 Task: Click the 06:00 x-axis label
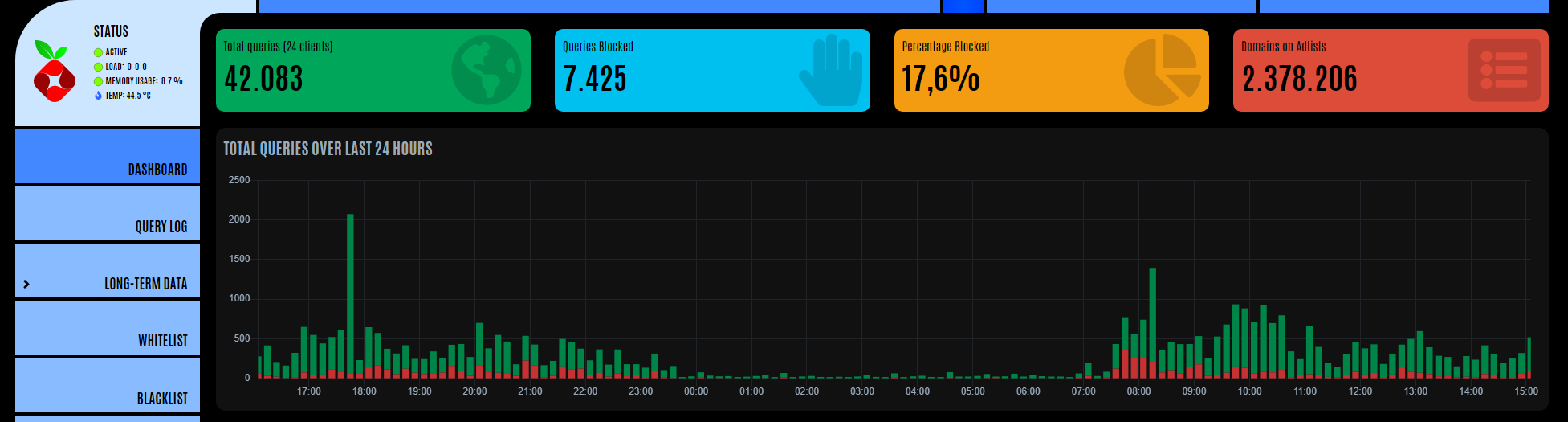pos(1028,391)
